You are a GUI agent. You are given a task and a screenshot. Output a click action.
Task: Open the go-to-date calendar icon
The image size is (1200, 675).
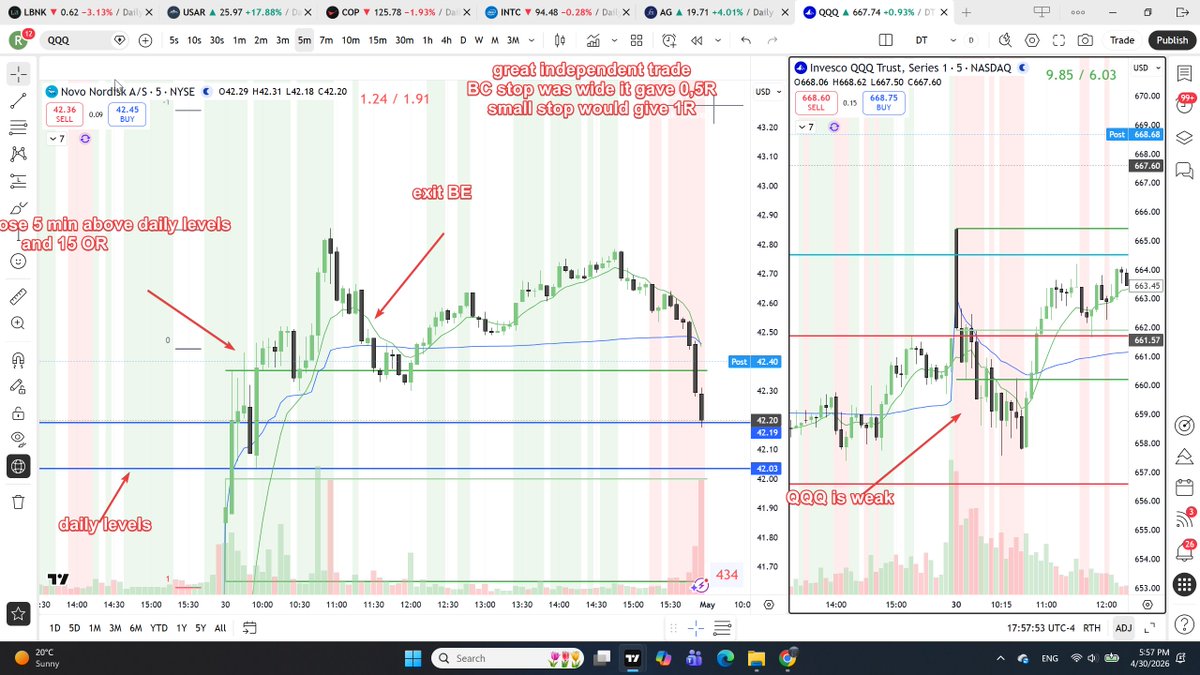250,628
